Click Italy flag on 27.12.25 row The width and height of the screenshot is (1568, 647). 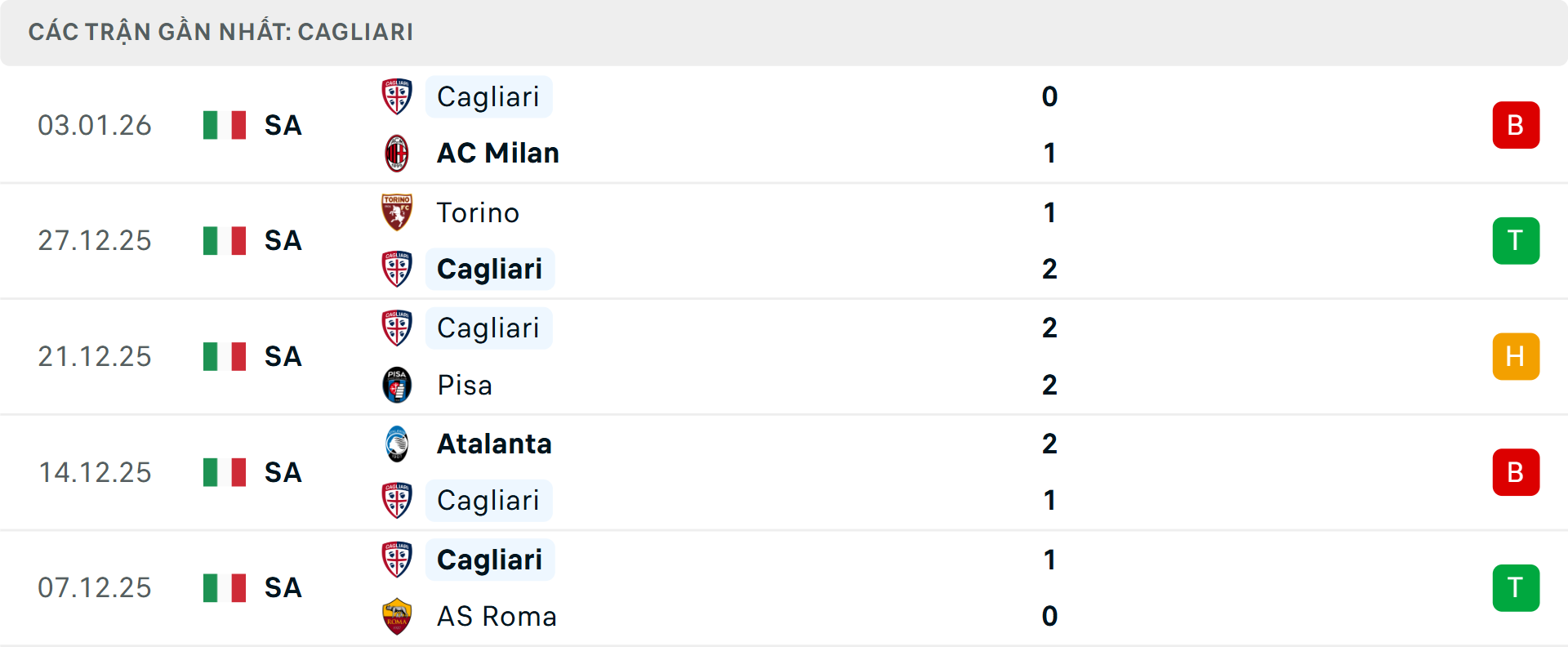click(225, 241)
